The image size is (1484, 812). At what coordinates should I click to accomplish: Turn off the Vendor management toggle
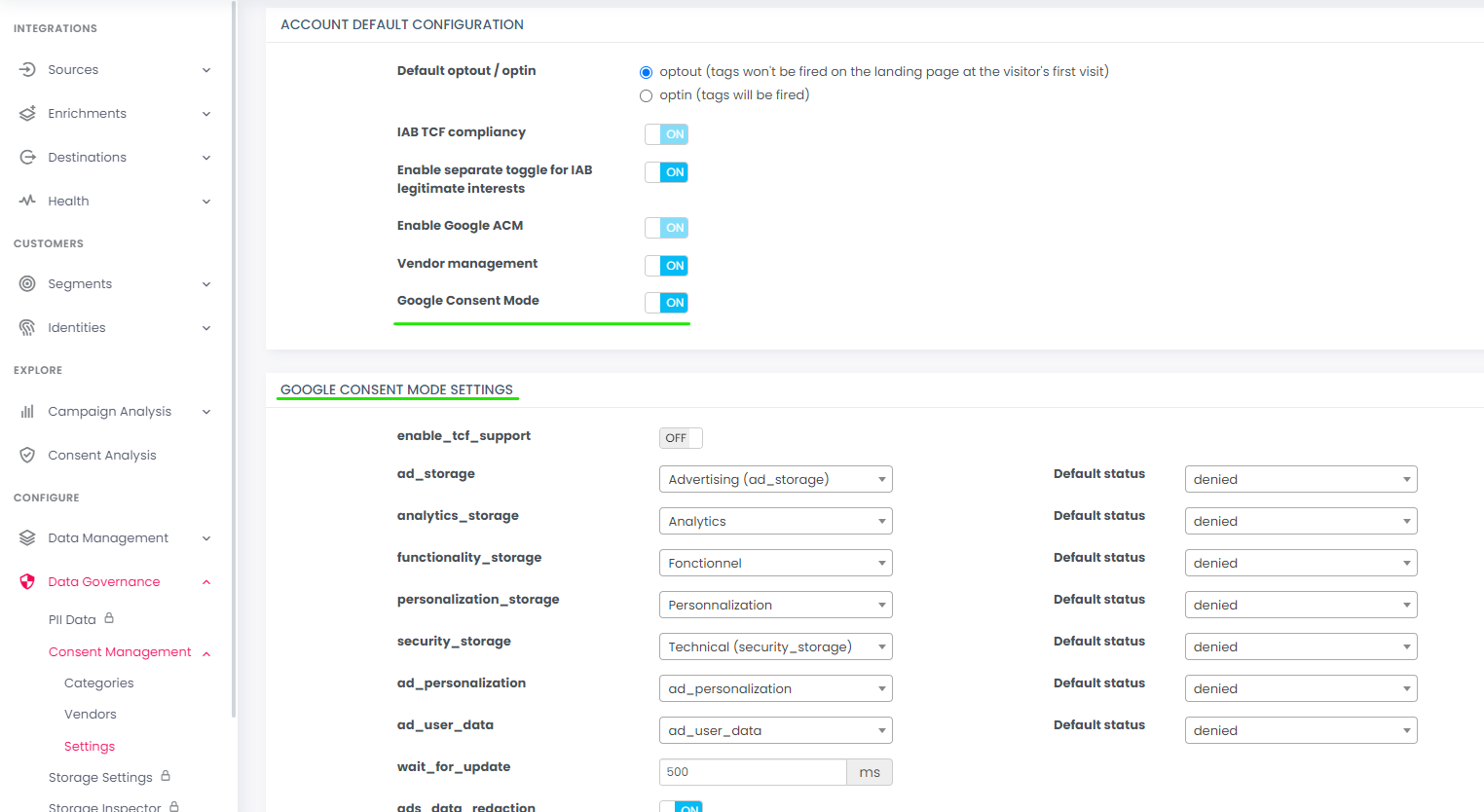667,266
